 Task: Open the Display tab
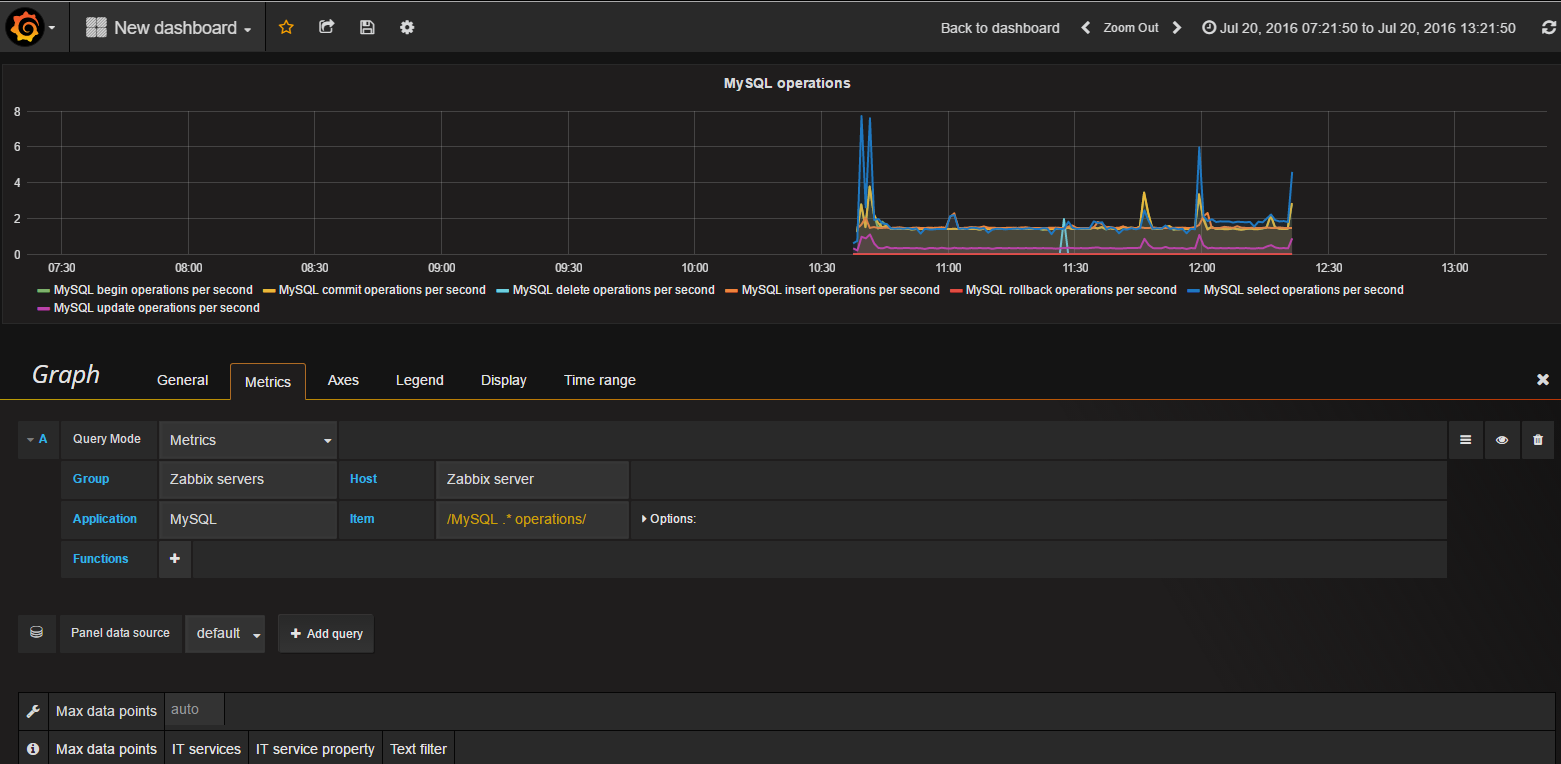(504, 380)
